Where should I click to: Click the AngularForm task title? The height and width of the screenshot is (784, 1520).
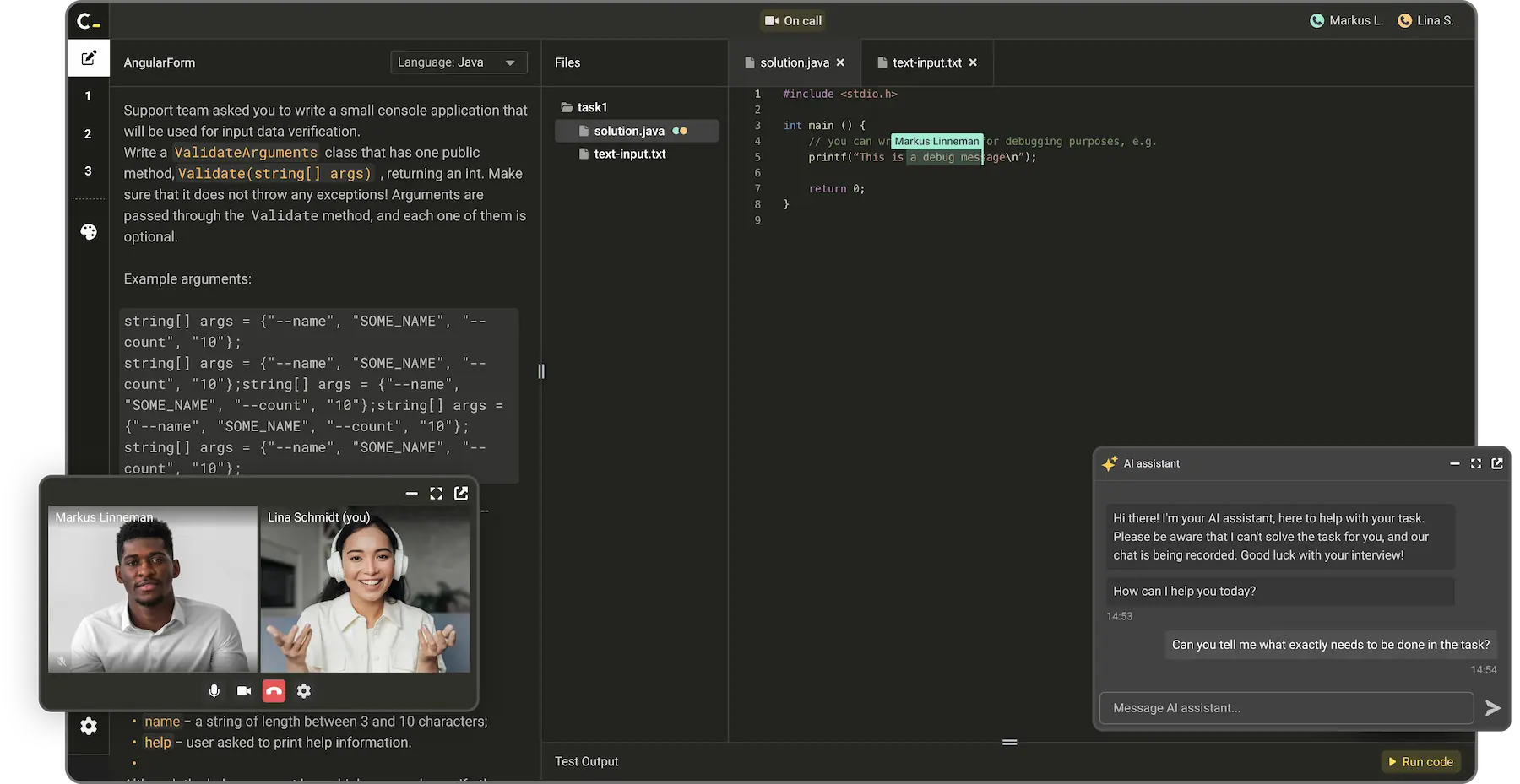(x=159, y=62)
